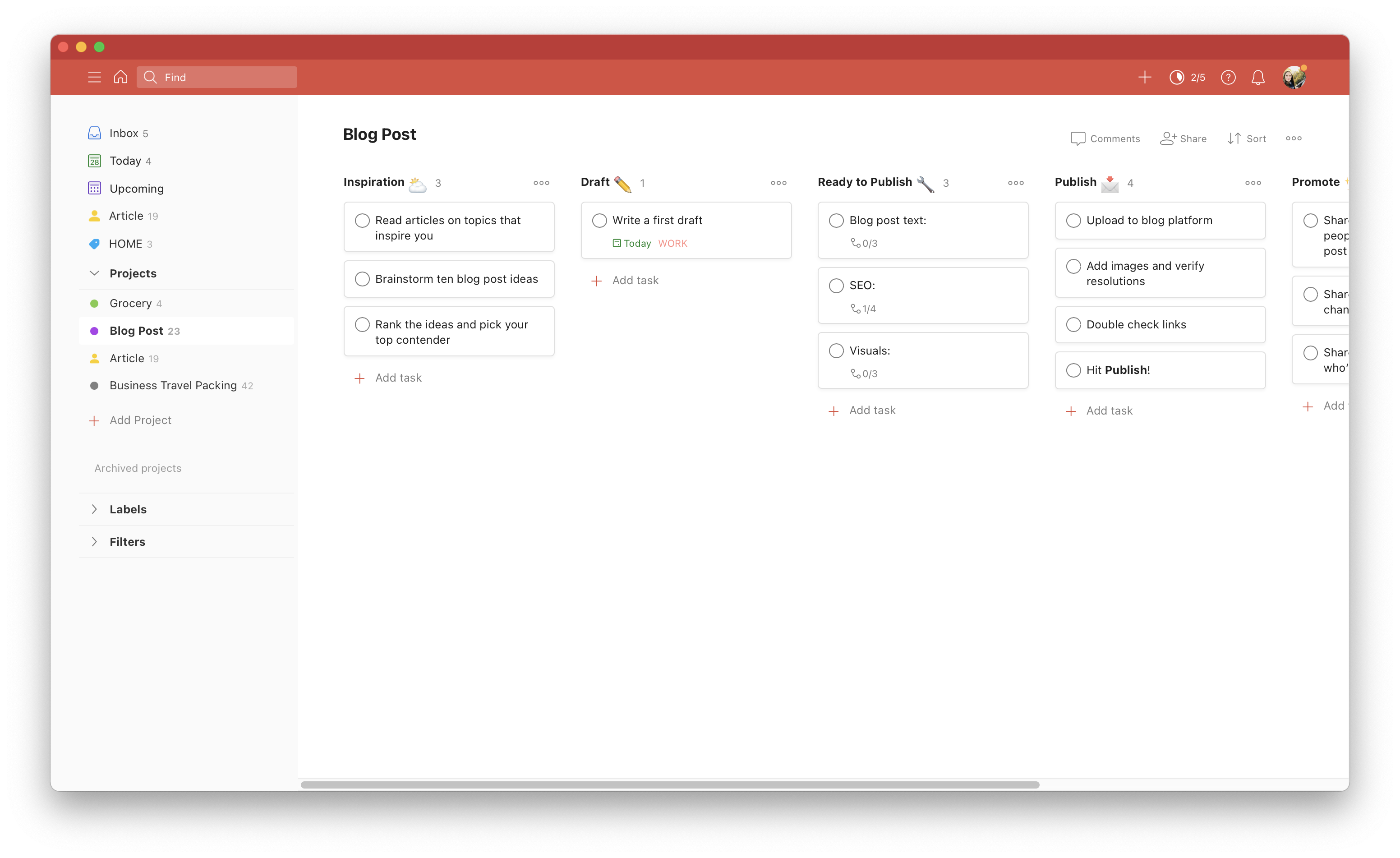Open the user profile avatar
Screen dimensions: 1400x858
pos(1294,77)
